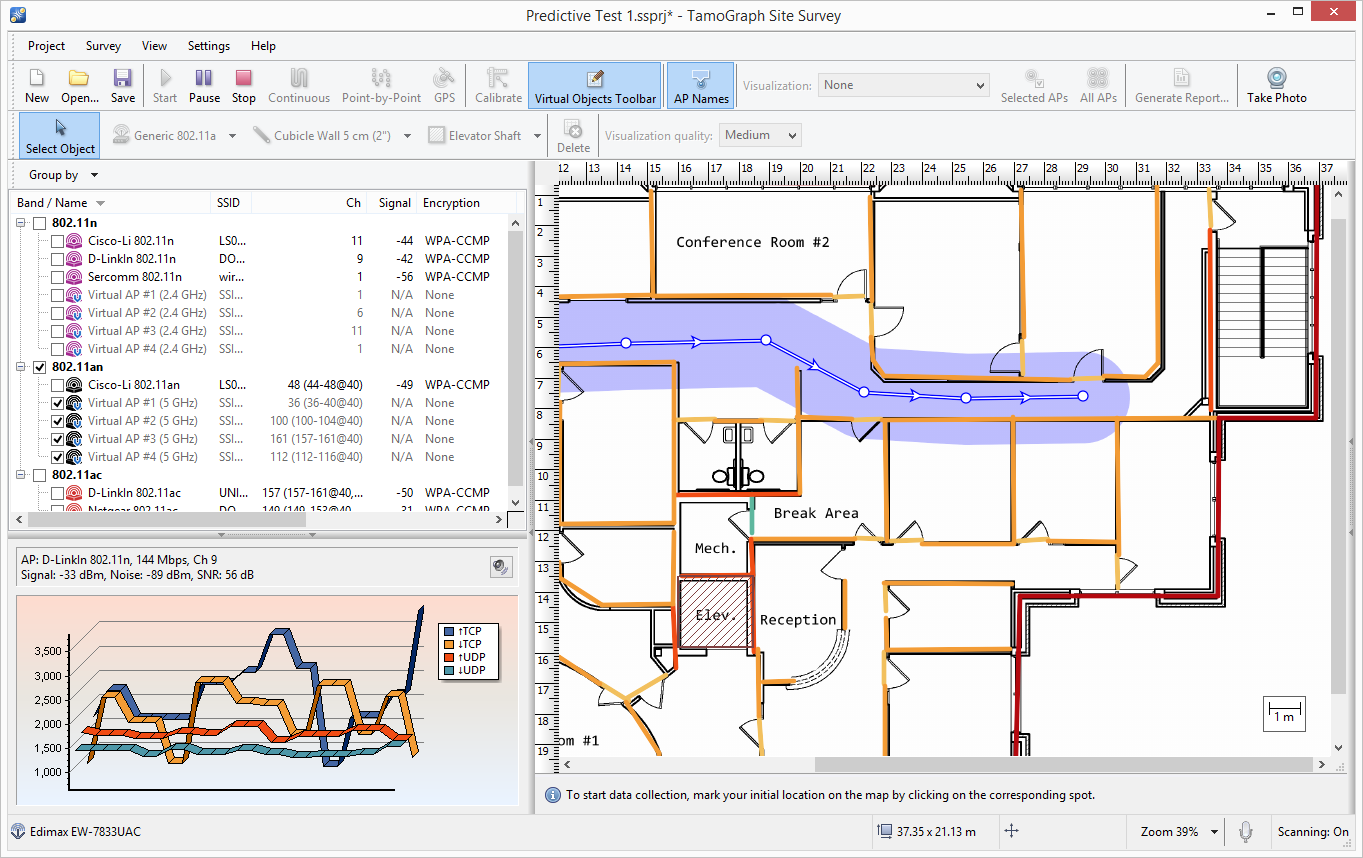
Task: Activate the Select Object tool
Action: coord(61,136)
